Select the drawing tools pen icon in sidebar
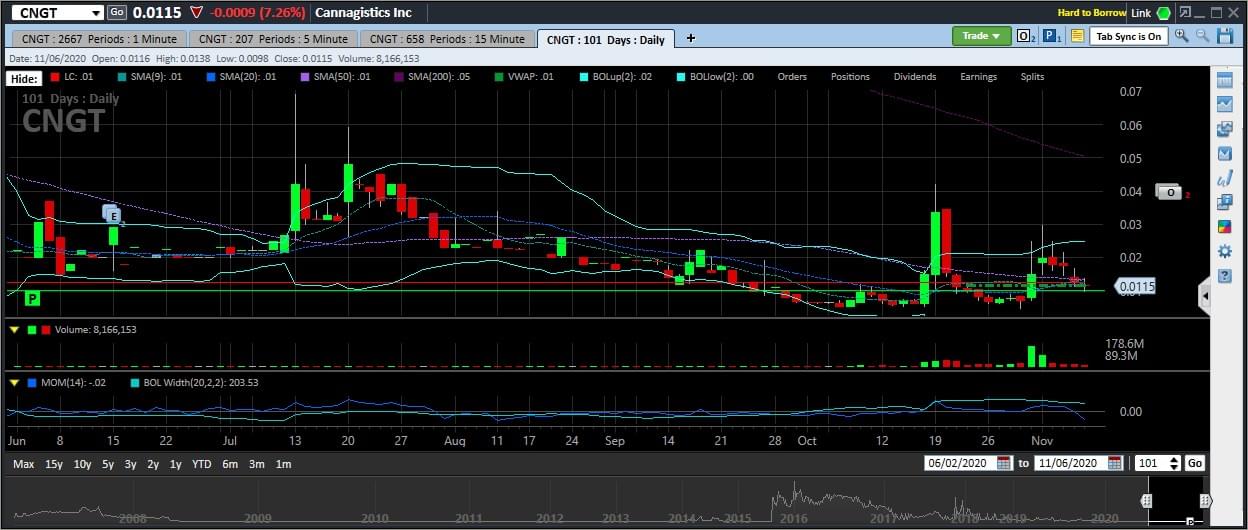Screen dimensions: 1248x530 pos(1225,178)
